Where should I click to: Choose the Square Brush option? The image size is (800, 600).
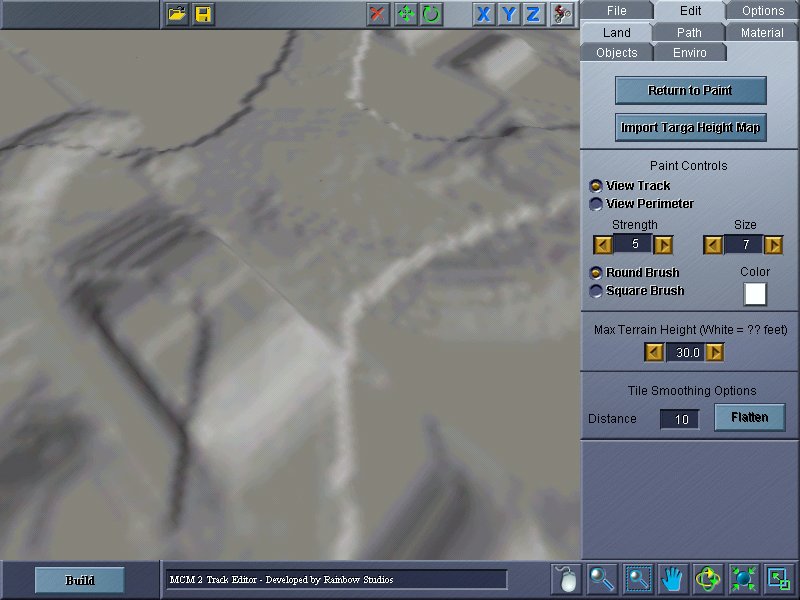click(595, 291)
